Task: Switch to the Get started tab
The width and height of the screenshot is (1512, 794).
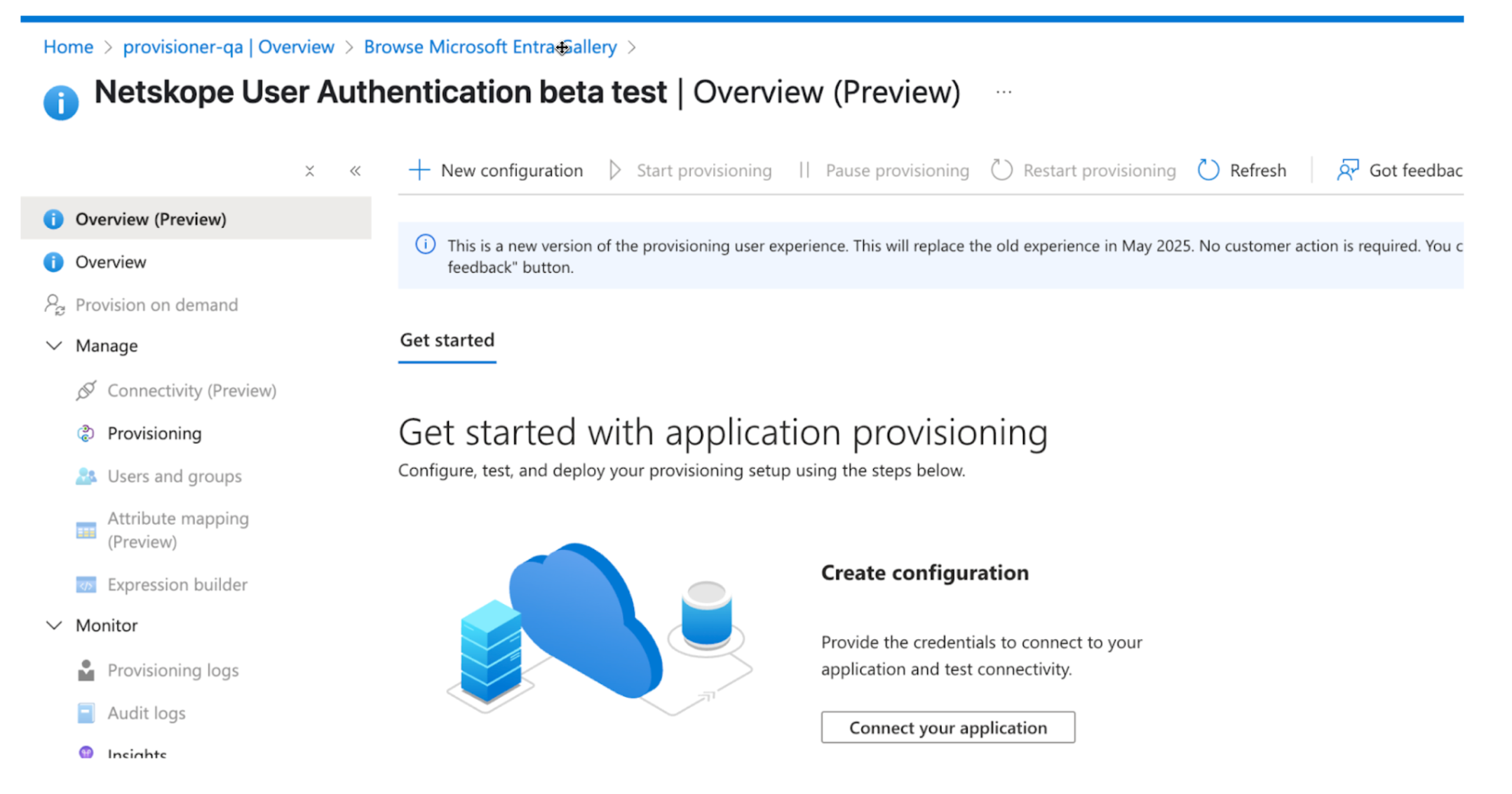Action: (447, 340)
